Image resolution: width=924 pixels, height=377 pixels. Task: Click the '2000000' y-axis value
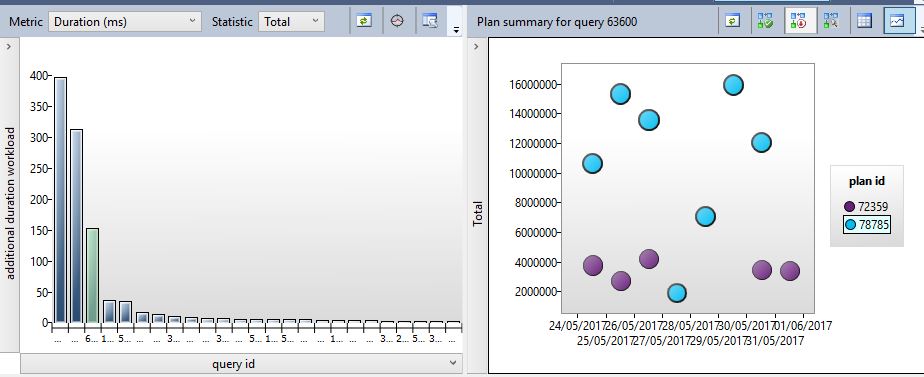tap(535, 292)
